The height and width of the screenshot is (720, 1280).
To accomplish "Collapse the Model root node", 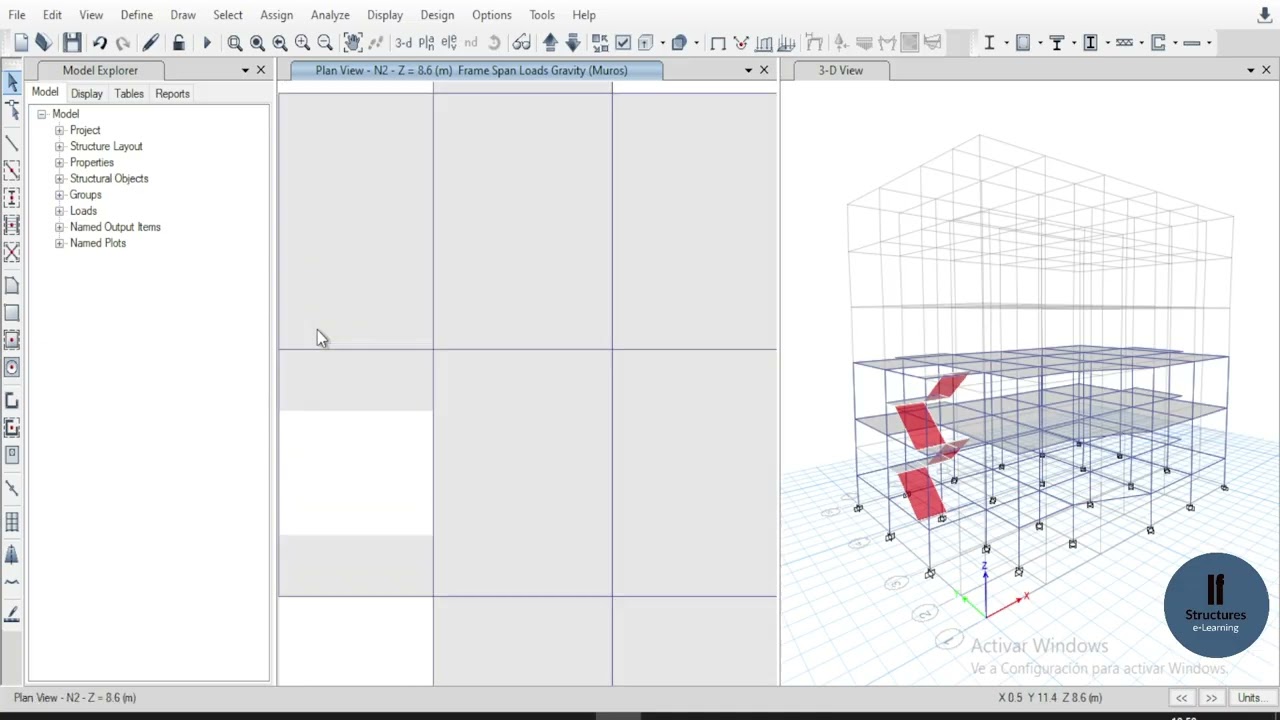I will tap(42, 114).
